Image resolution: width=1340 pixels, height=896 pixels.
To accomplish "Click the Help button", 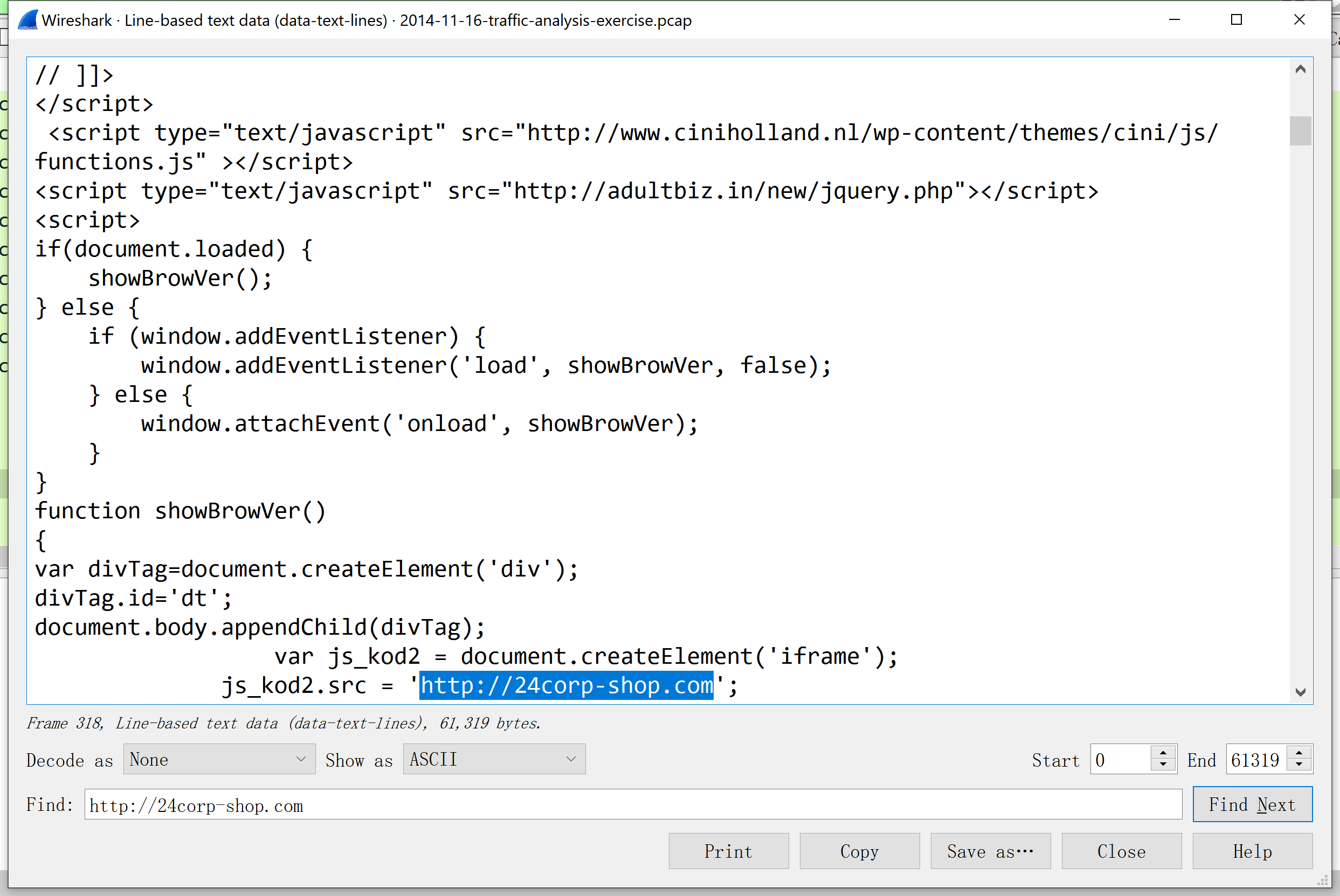I will click(1252, 851).
